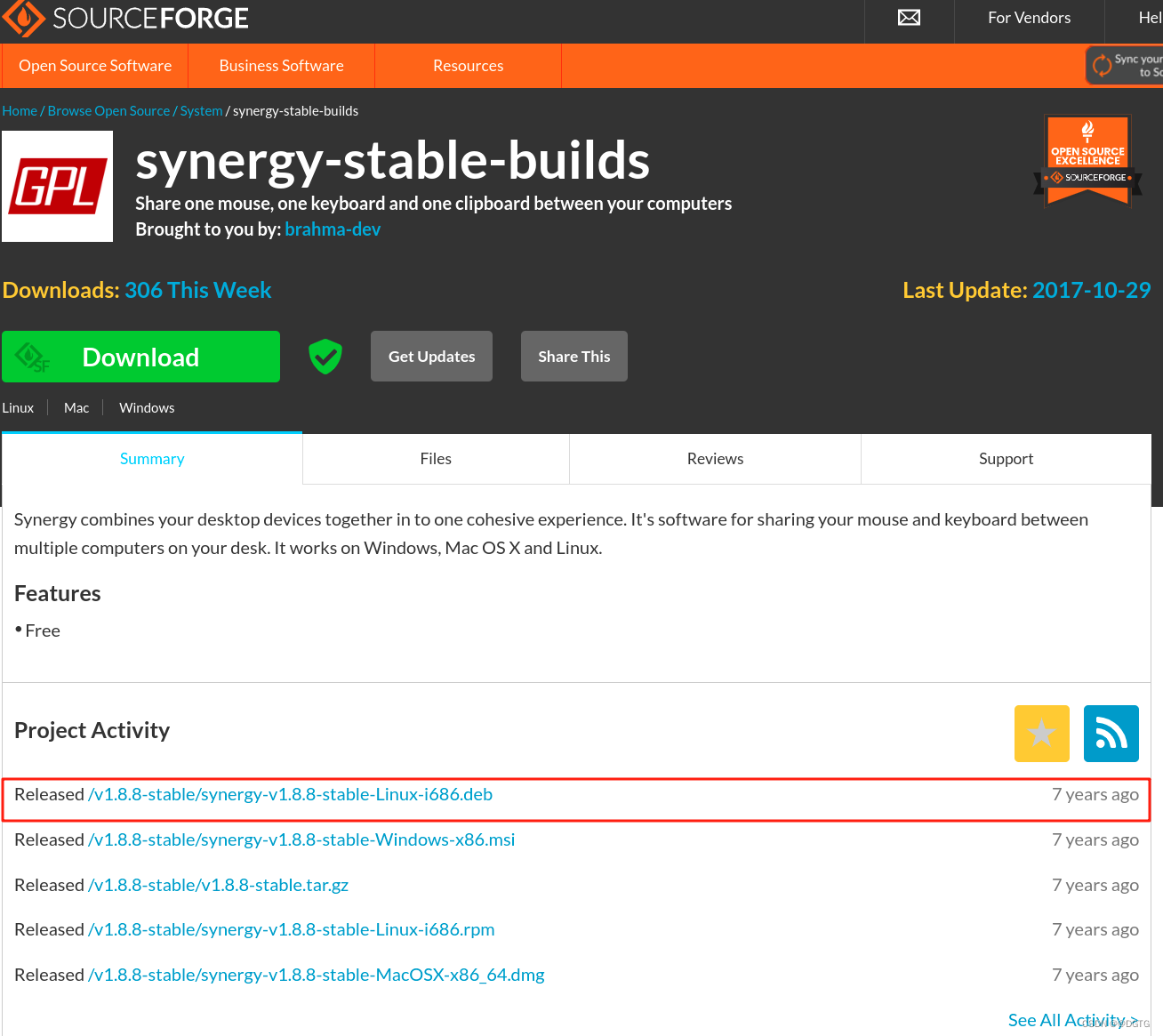Screen dimensions: 1163x1036
Task: Click See All Activity link
Action: point(1073,1020)
